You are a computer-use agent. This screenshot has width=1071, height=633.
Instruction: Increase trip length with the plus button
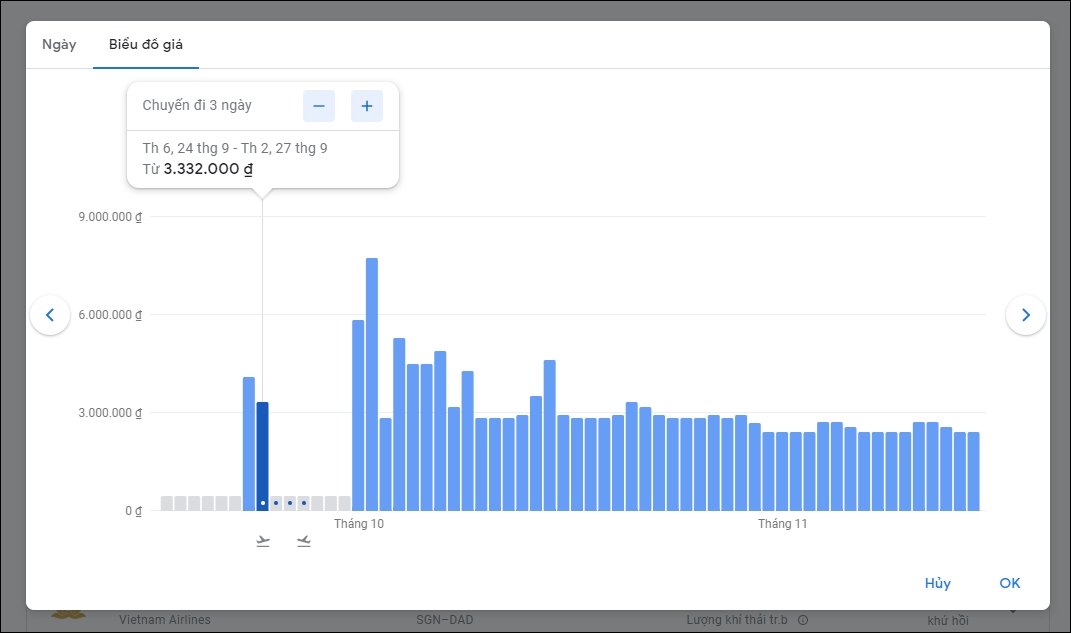367,106
